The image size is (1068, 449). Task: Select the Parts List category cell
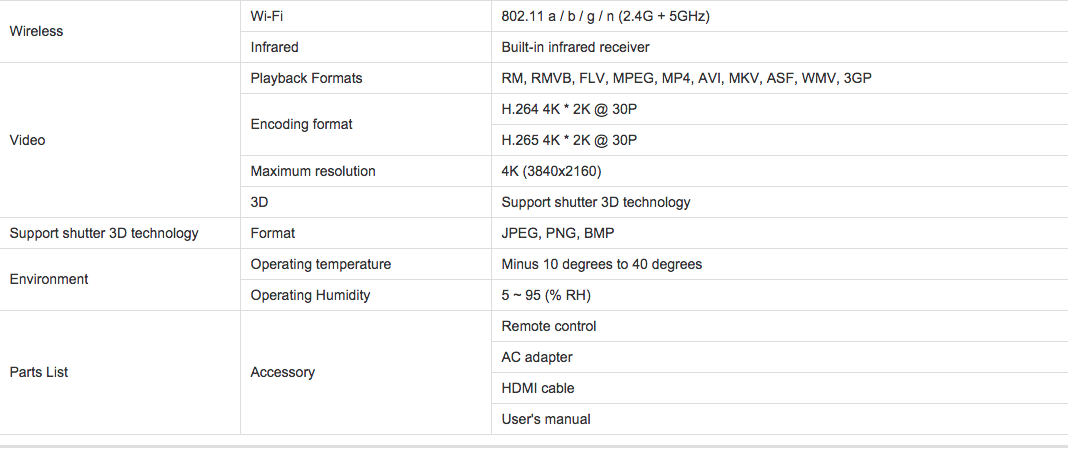(x=39, y=373)
